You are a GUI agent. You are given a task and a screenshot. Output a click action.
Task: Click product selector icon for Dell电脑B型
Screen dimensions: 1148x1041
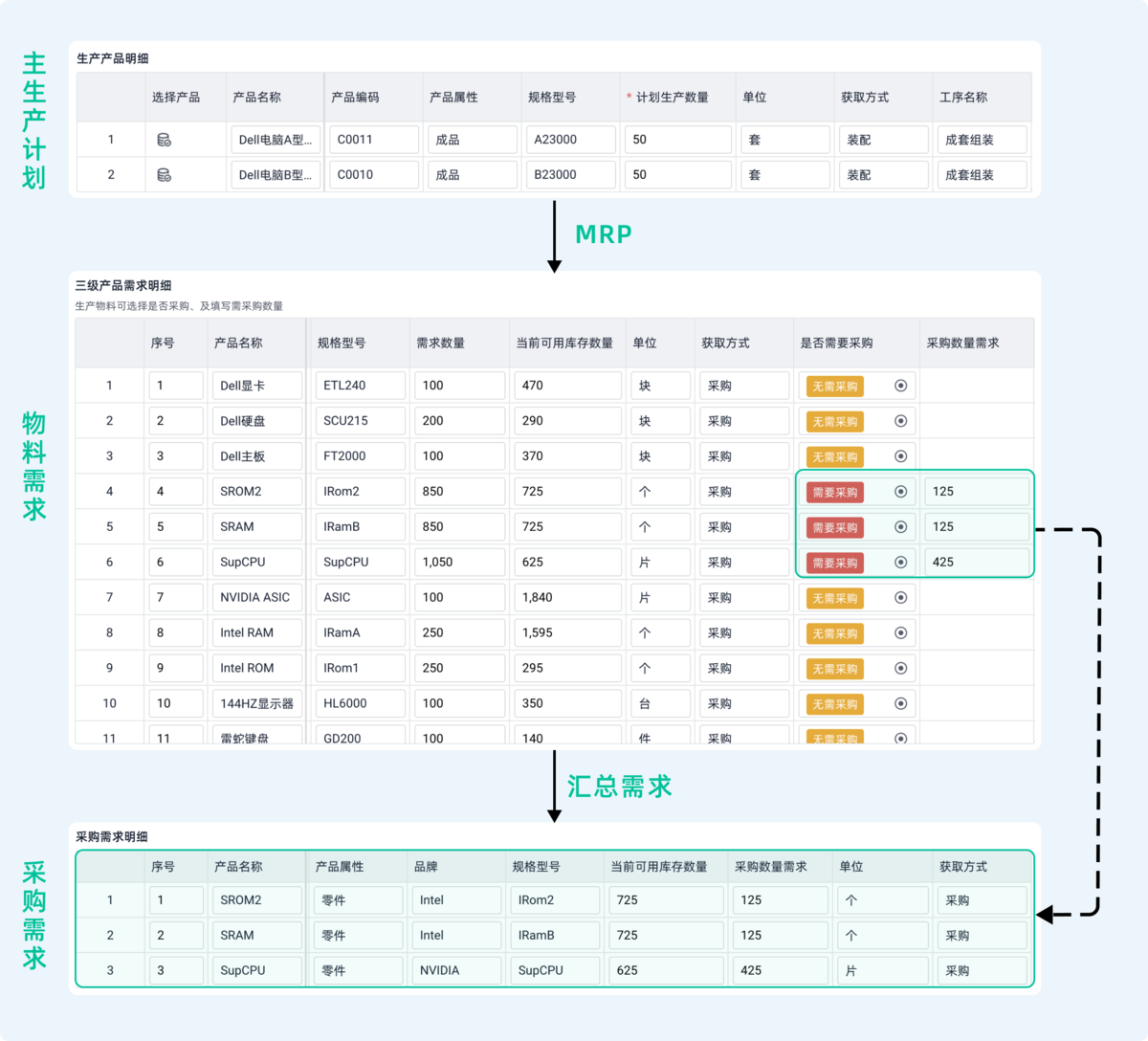[x=164, y=175]
